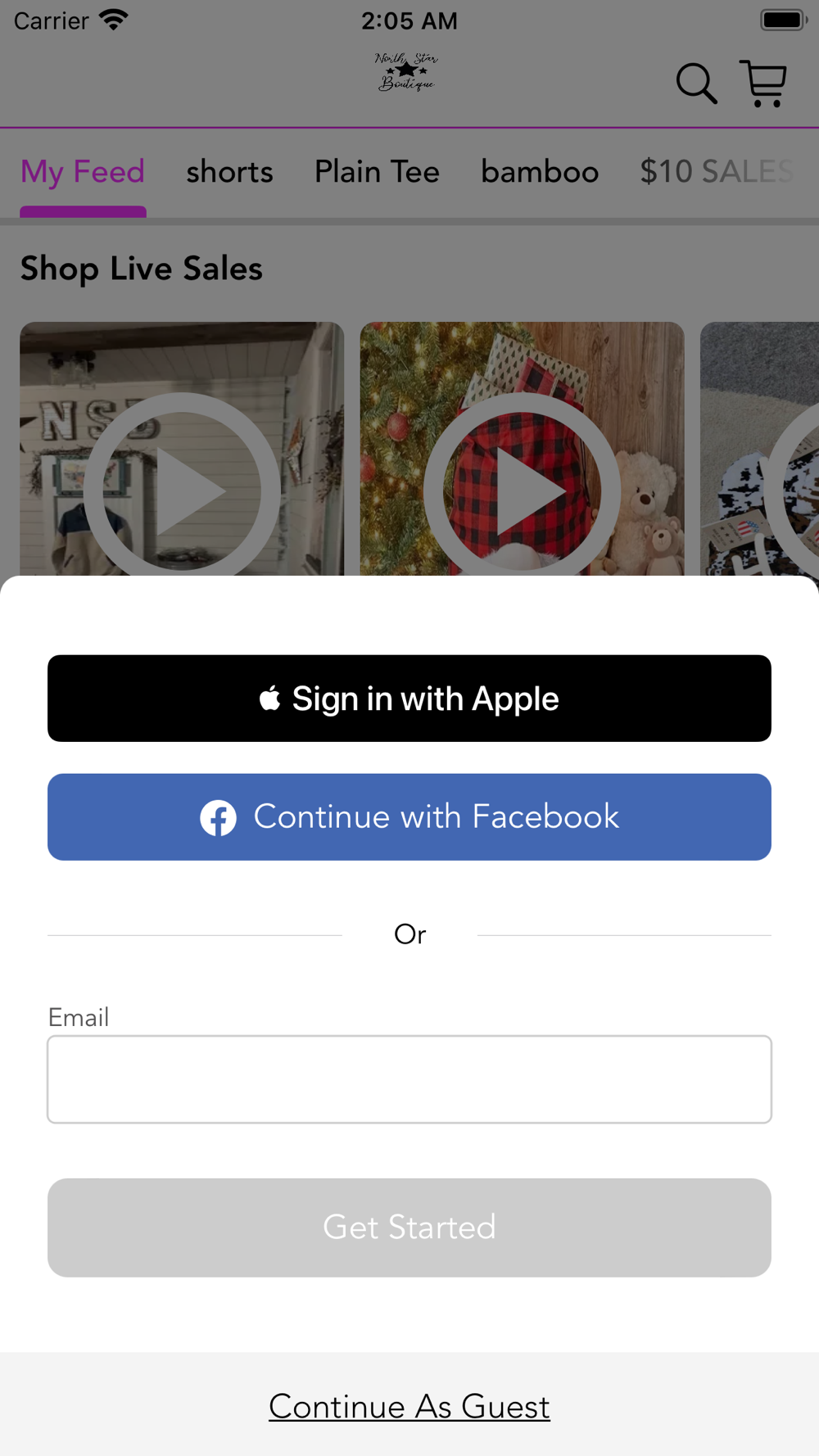The image size is (819, 1456).
Task: Play the first live sale video
Action: (182, 449)
